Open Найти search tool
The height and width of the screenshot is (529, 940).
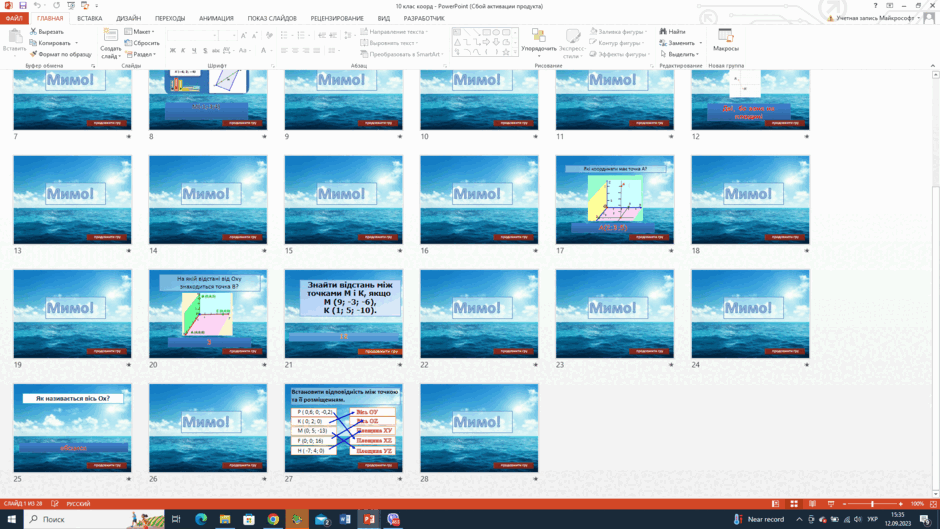pos(673,32)
